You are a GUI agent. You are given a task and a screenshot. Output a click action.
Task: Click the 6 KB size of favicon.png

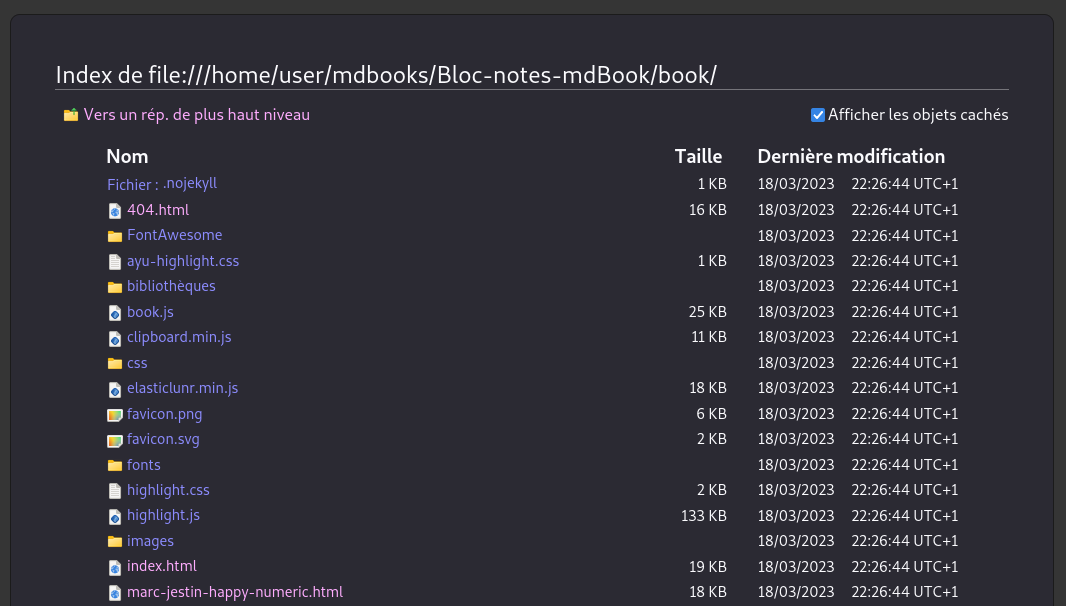pyautogui.click(x=711, y=414)
